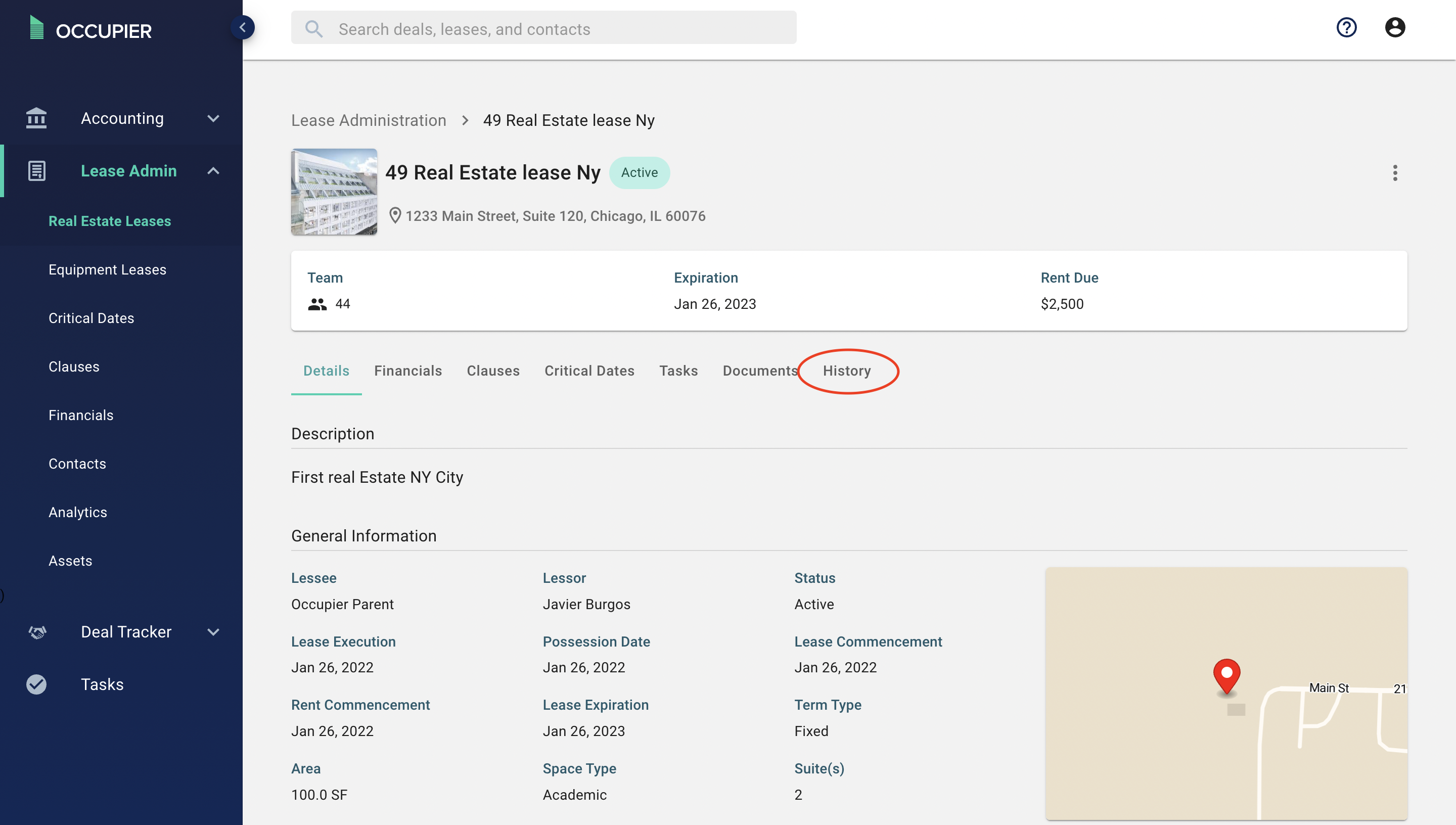Open the Critical Dates tab

588,371
